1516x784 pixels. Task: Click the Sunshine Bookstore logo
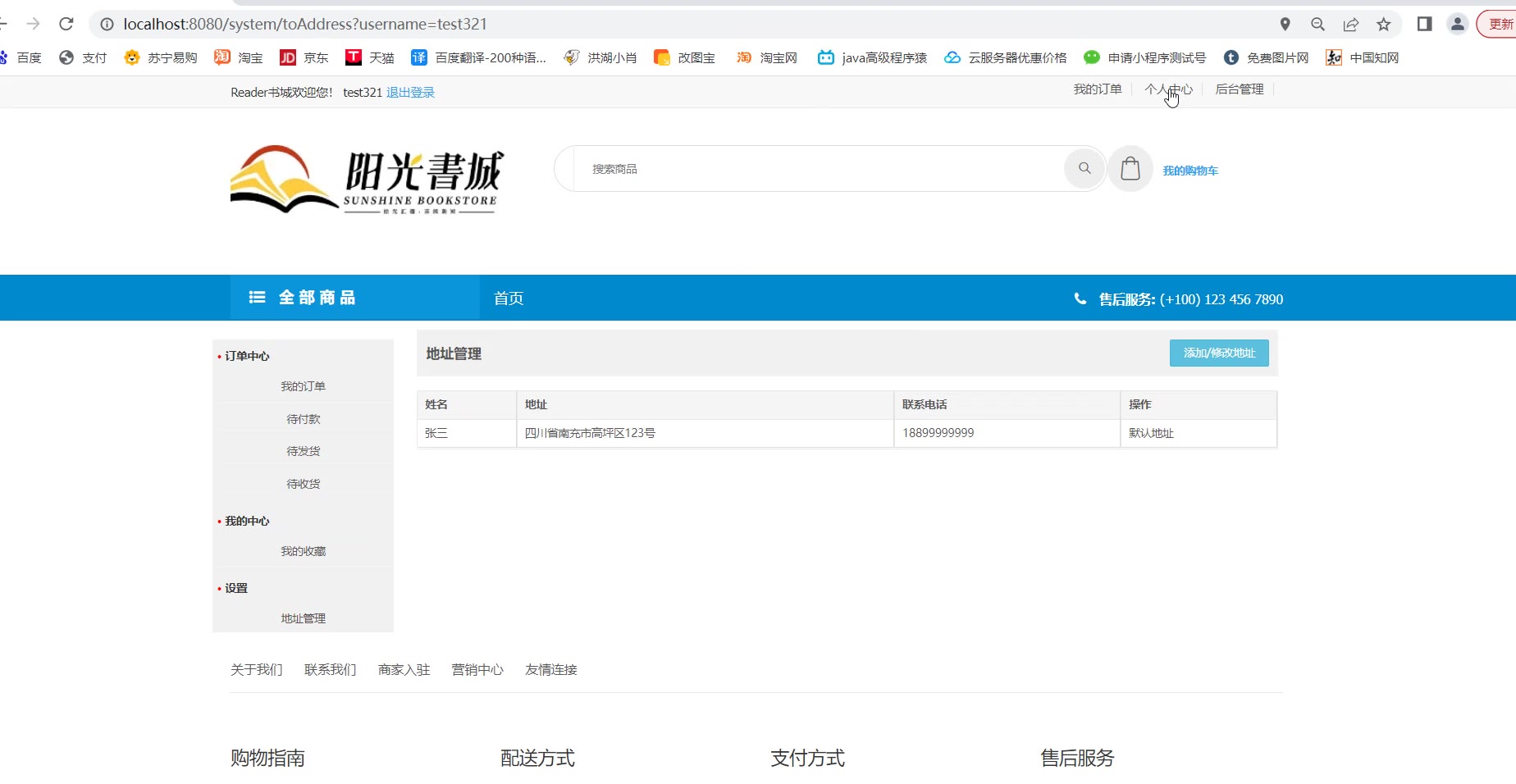pos(367,180)
